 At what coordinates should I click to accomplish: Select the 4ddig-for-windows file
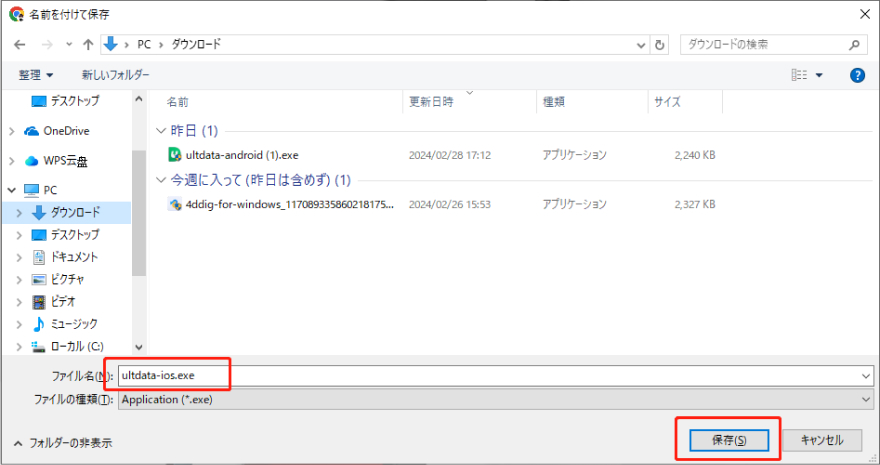(290, 203)
